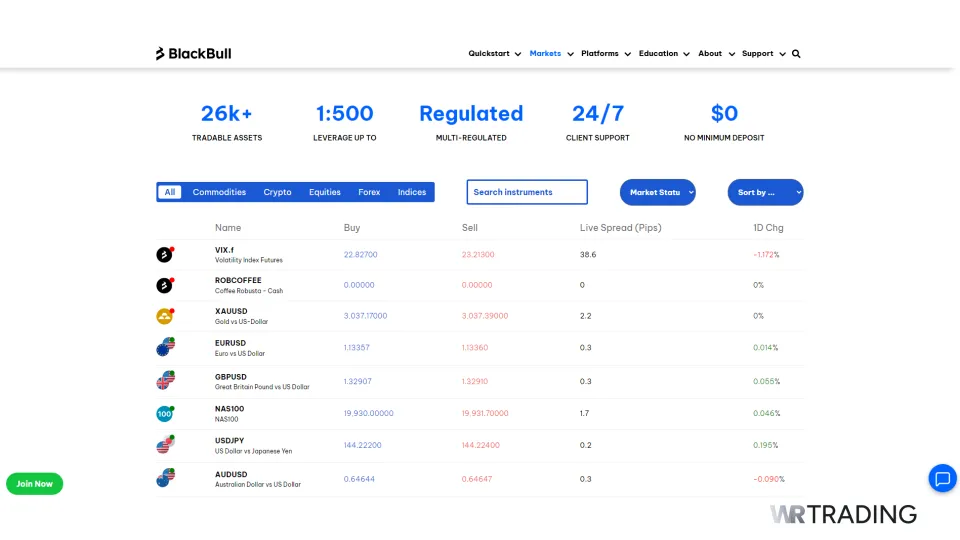This screenshot has width=960, height=540.
Task: Select the Crypto filter tab
Action: 277,192
